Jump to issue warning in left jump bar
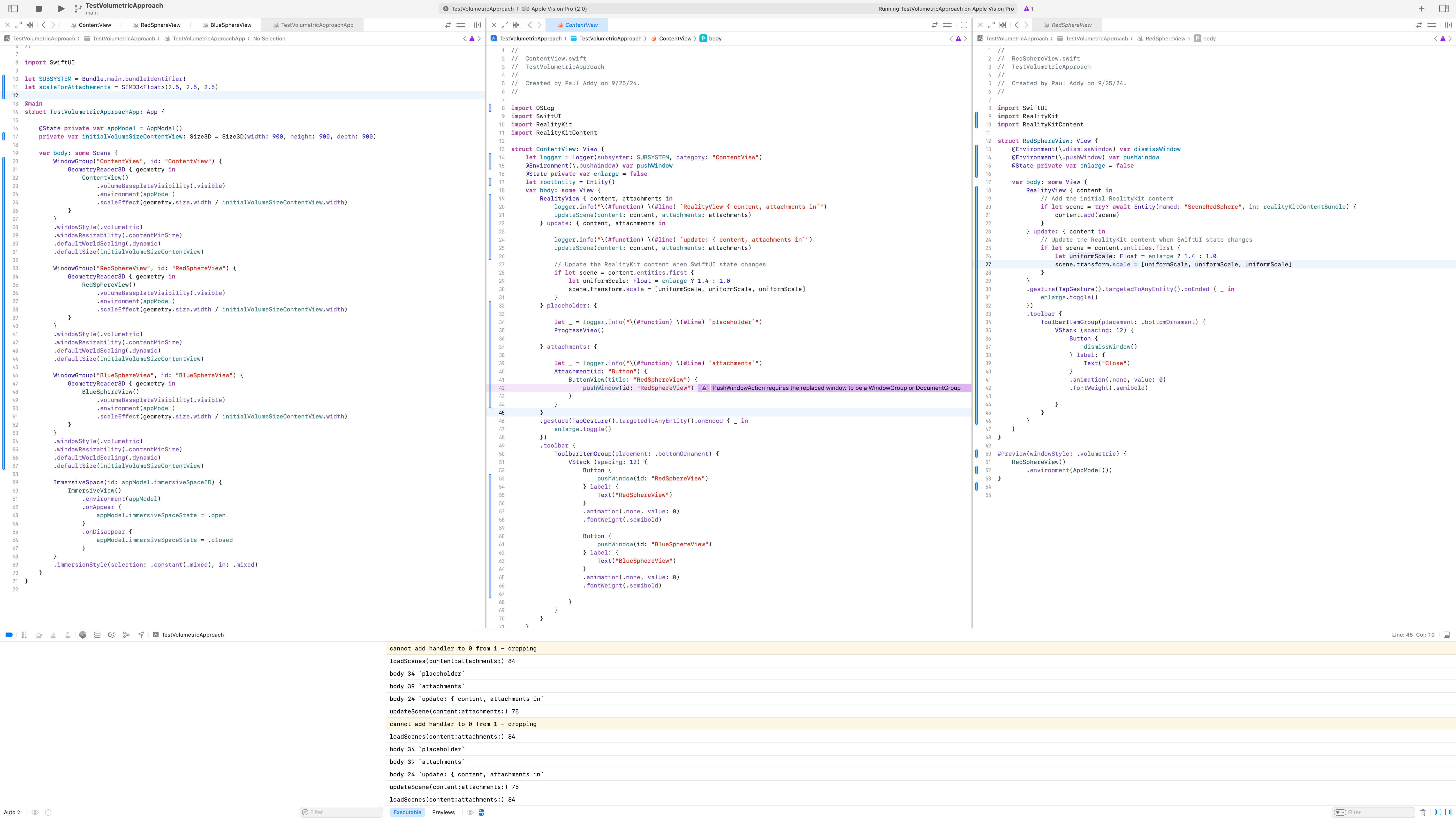This screenshot has height=819, width=1456. (x=472, y=39)
